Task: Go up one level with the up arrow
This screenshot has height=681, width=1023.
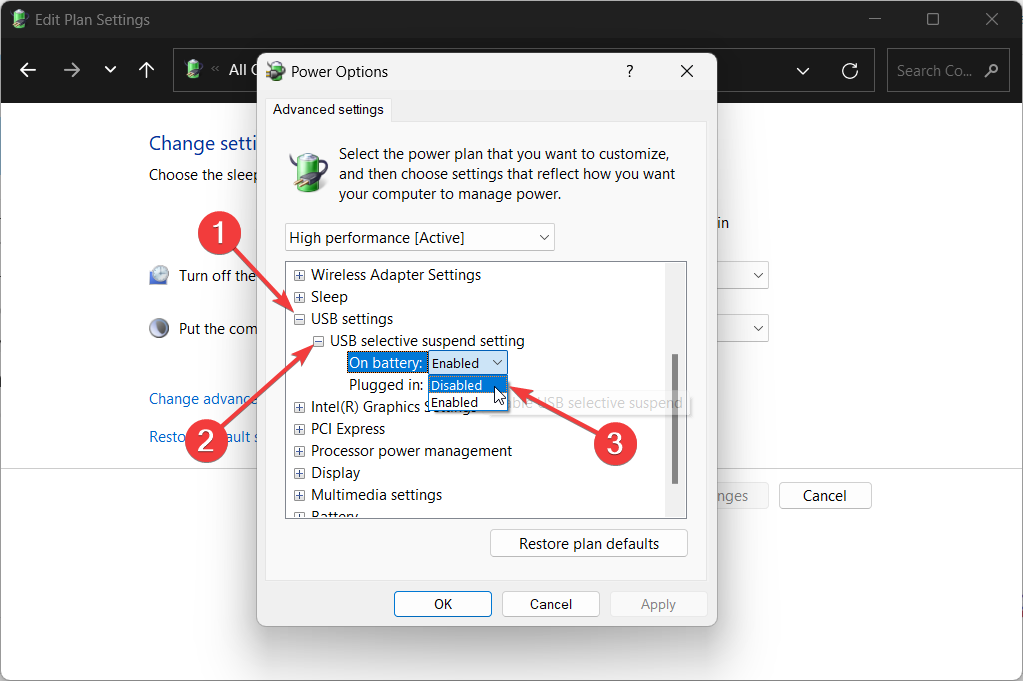Action: click(146, 70)
